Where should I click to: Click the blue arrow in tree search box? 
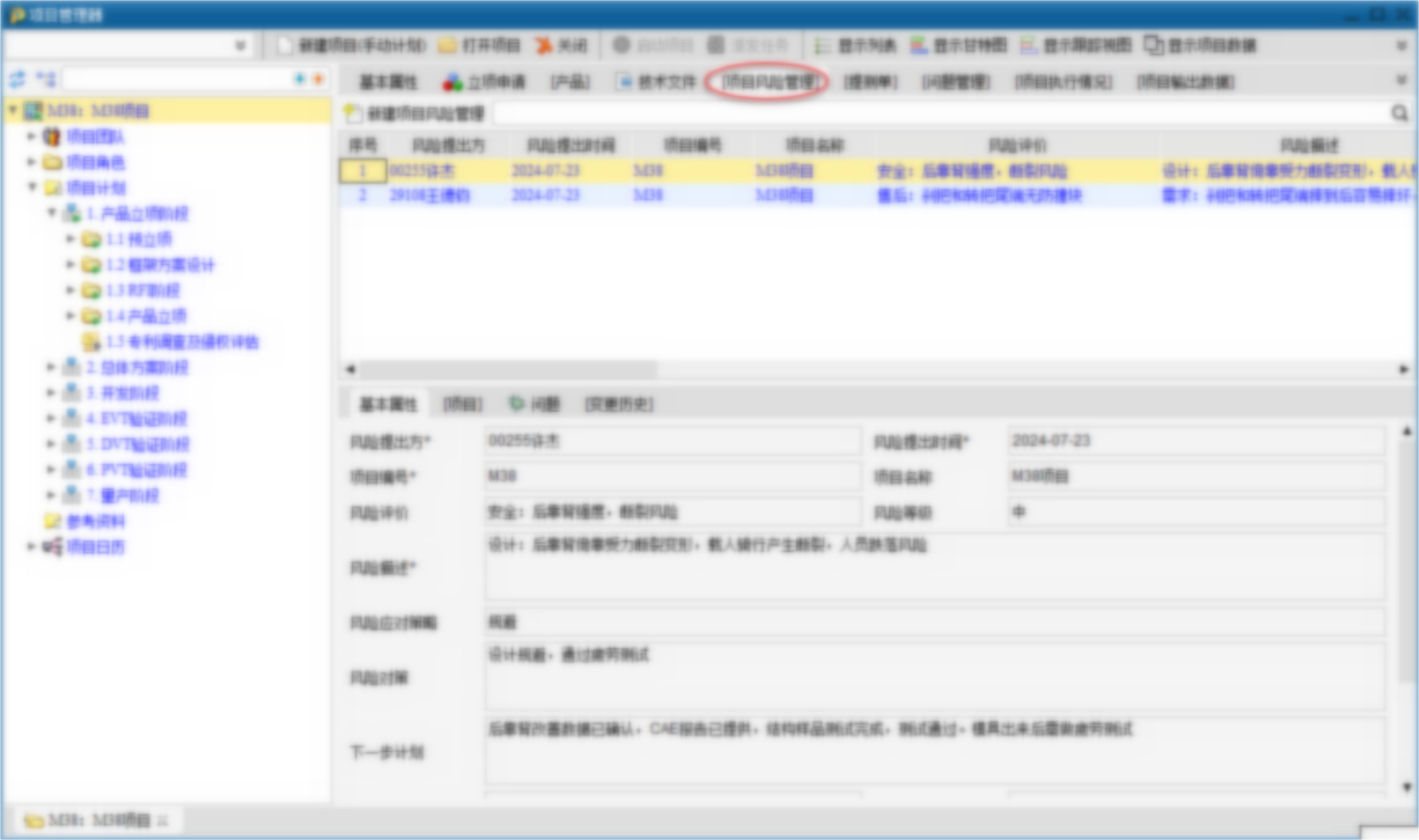coord(300,79)
